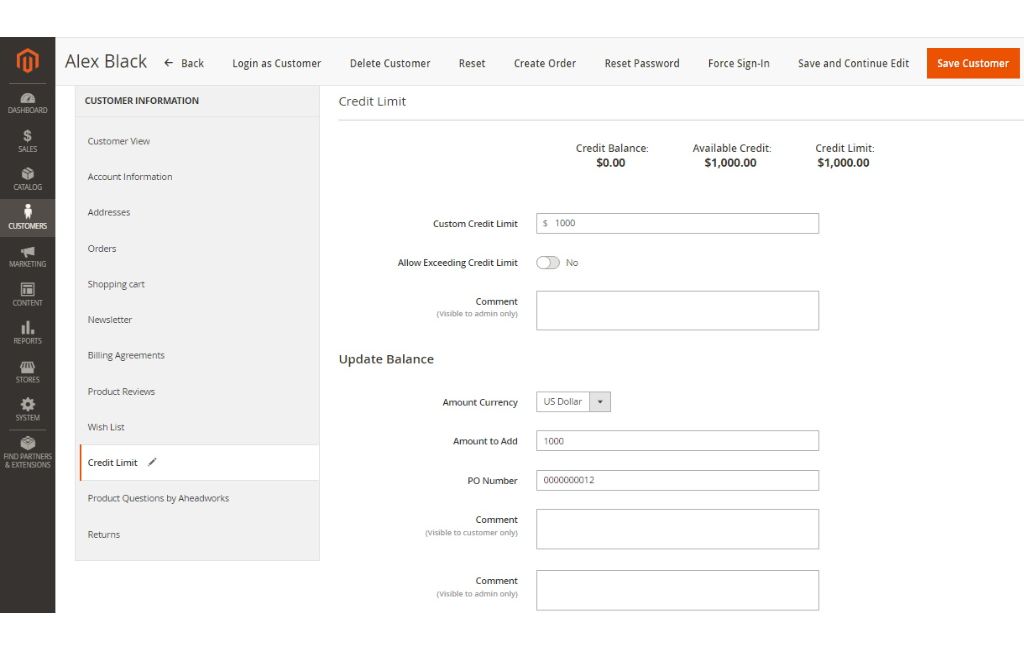Go back using the Back arrow

[184, 63]
